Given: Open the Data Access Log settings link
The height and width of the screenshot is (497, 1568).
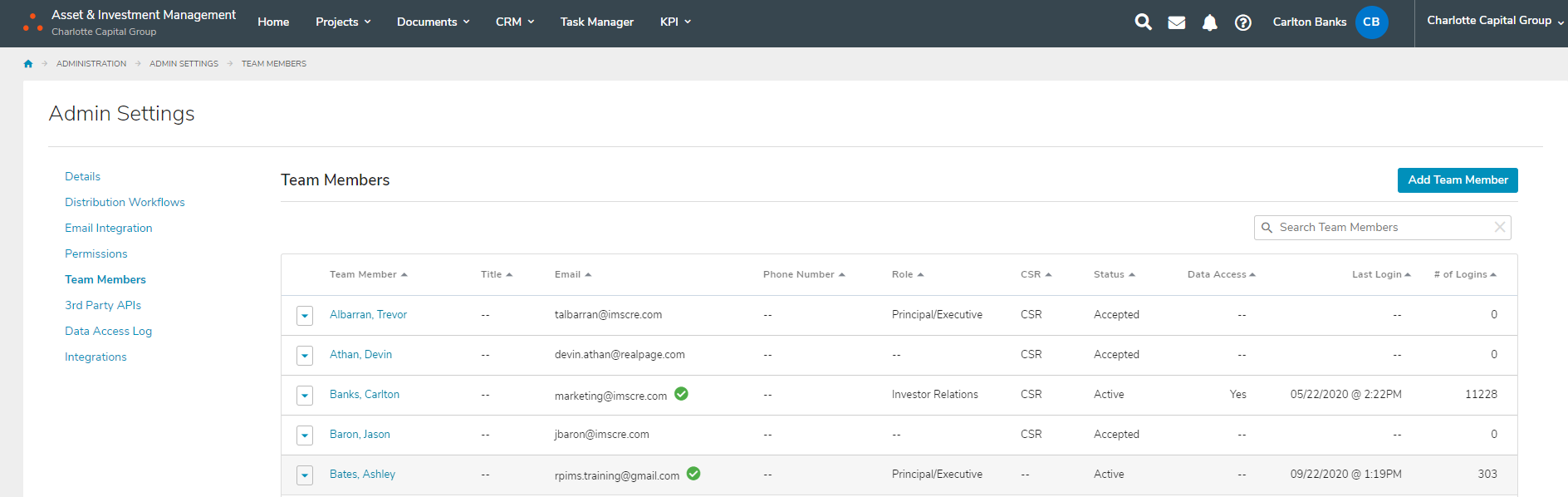Looking at the screenshot, I should (108, 331).
